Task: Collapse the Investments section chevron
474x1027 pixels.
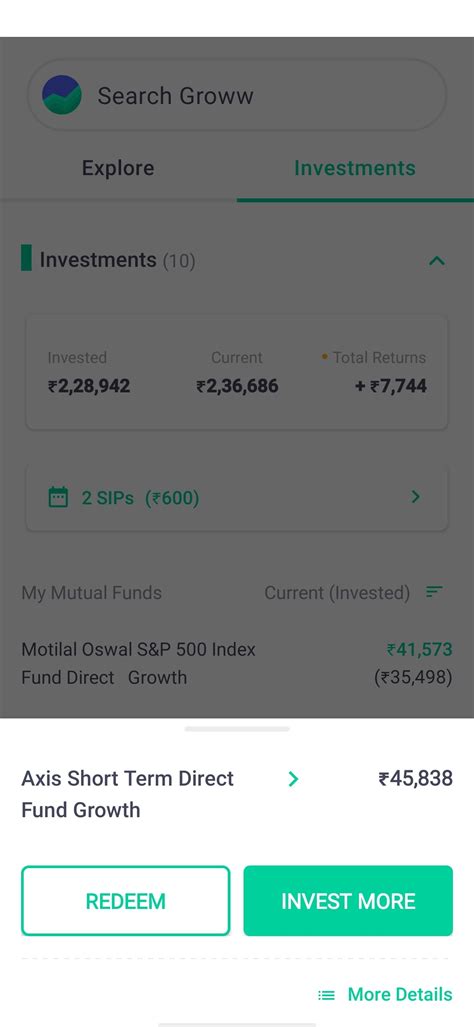Action: (x=437, y=261)
